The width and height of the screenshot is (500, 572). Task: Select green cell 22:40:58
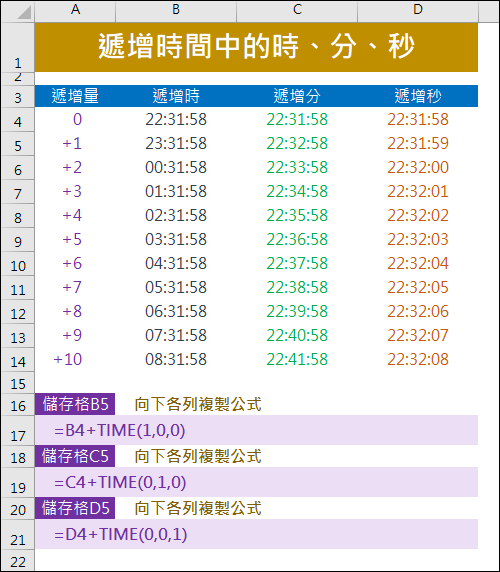pyautogui.click(x=297, y=336)
